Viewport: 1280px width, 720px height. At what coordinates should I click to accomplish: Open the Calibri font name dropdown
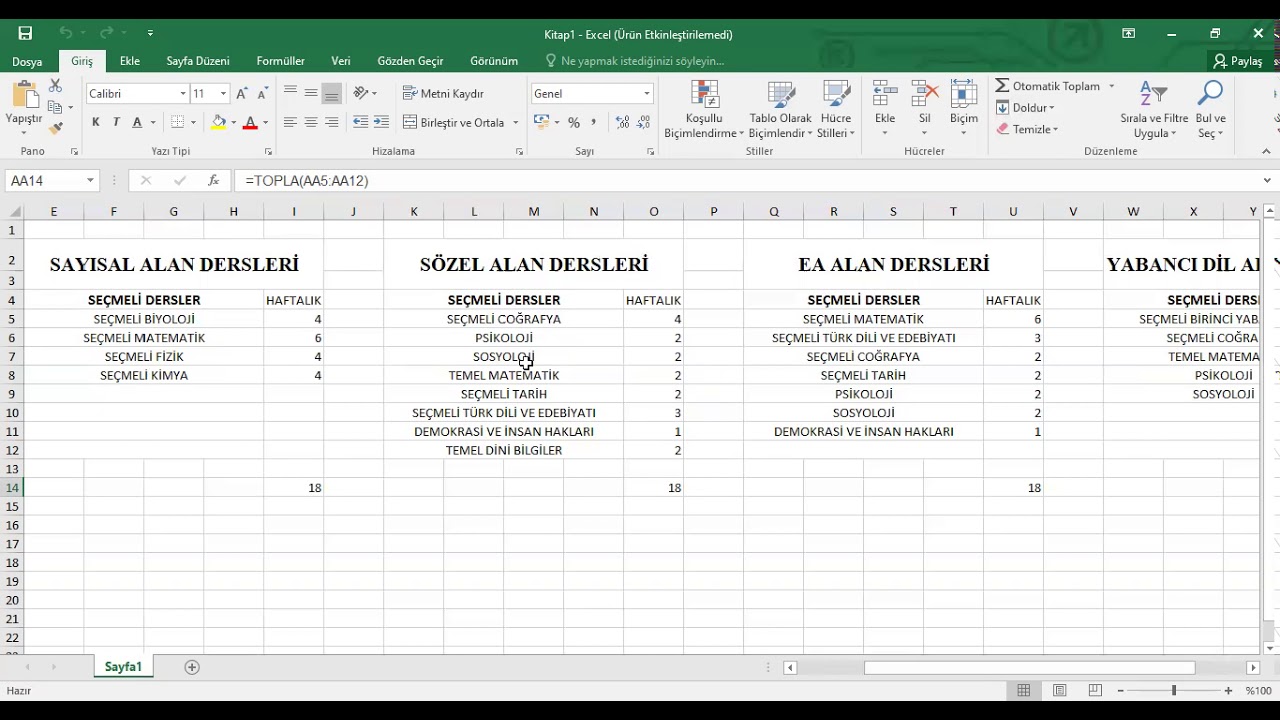183,93
